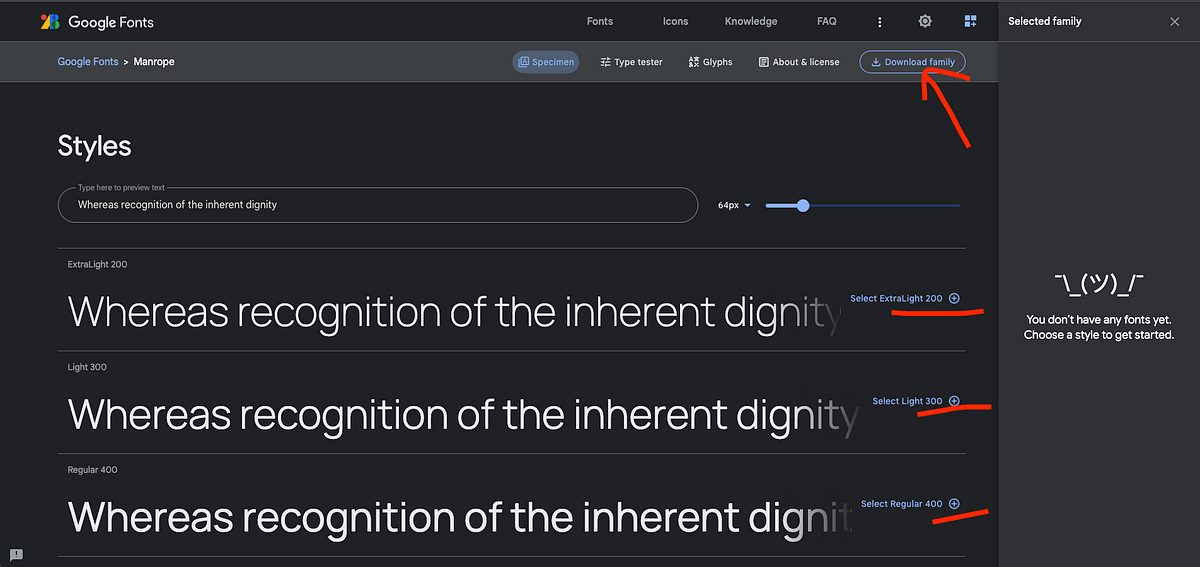Click the preview text input field
Screen dimensions: 1200x567
pyautogui.click(x=378, y=205)
